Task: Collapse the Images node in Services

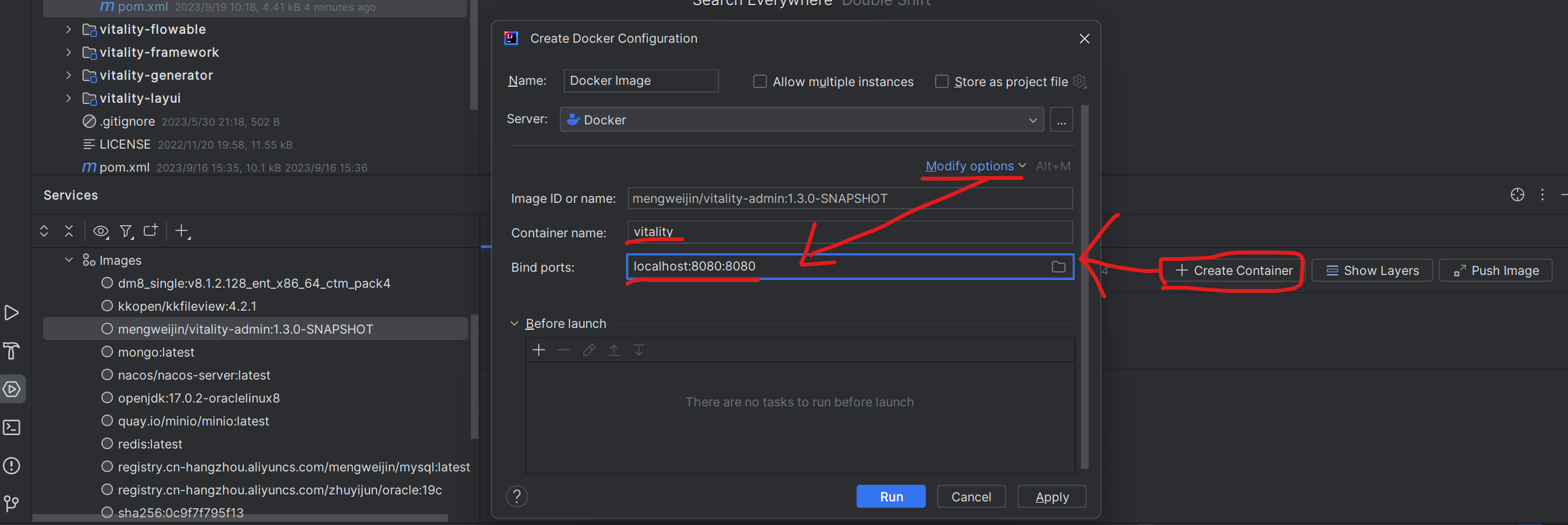Action: 69,260
